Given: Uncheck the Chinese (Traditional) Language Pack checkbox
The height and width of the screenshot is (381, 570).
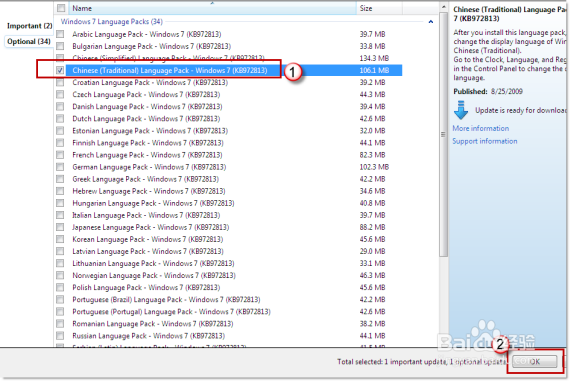Looking at the screenshot, I should 60,70.
